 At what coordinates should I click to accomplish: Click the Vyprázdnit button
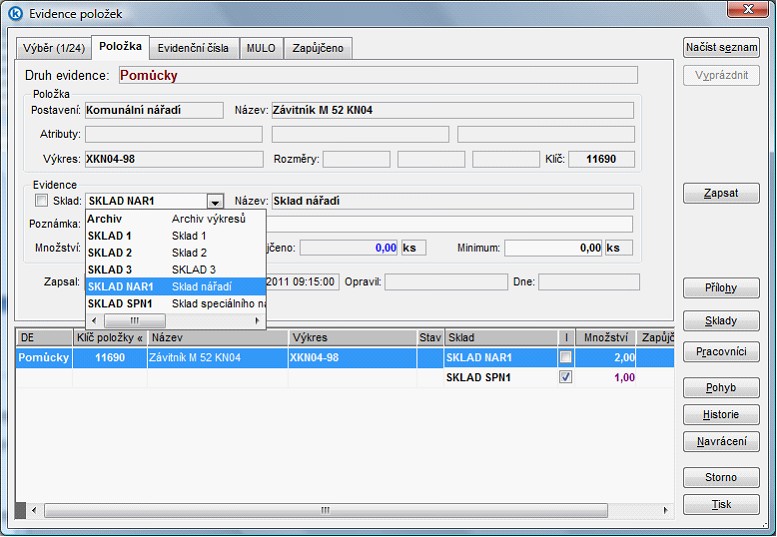click(721, 76)
